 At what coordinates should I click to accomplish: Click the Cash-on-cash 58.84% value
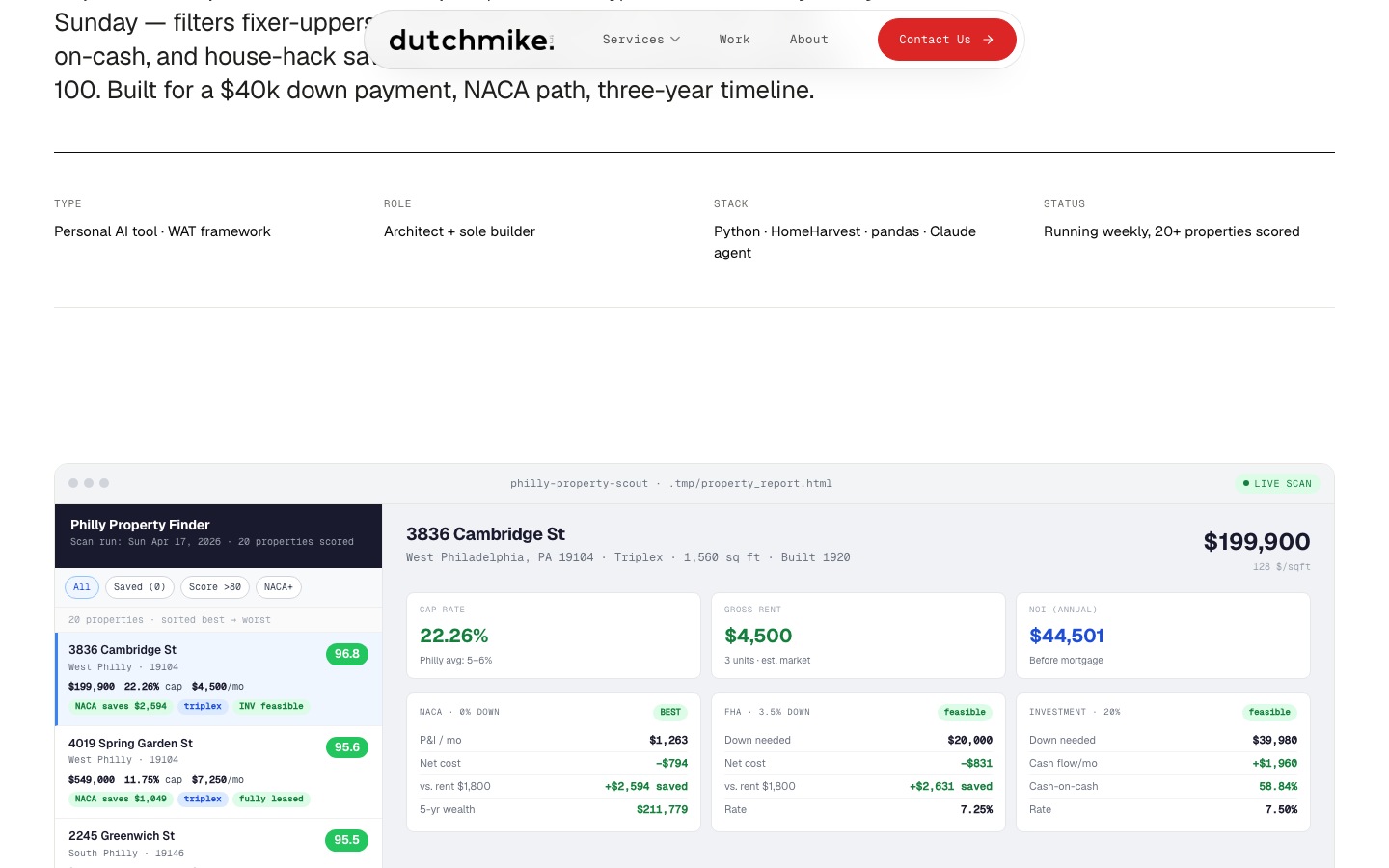1278,787
